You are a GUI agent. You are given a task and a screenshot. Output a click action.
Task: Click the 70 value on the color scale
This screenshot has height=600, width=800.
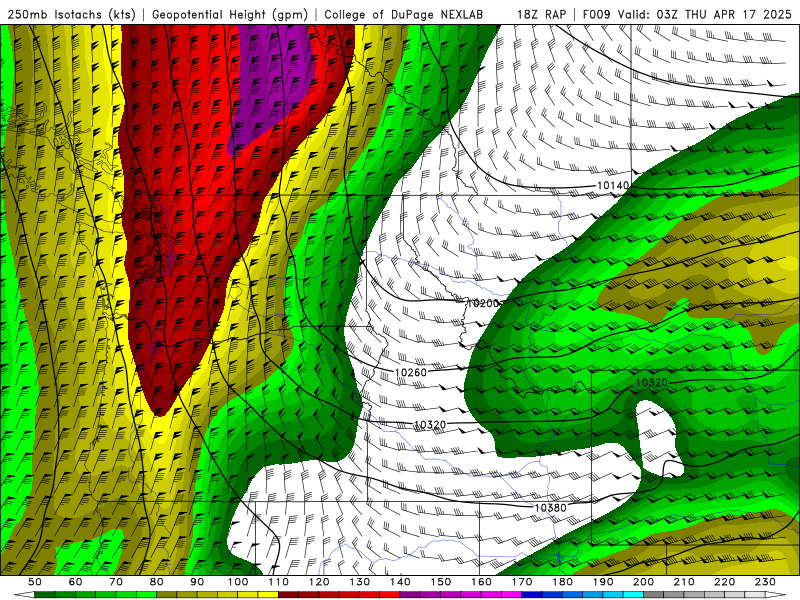pyautogui.click(x=116, y=582)
